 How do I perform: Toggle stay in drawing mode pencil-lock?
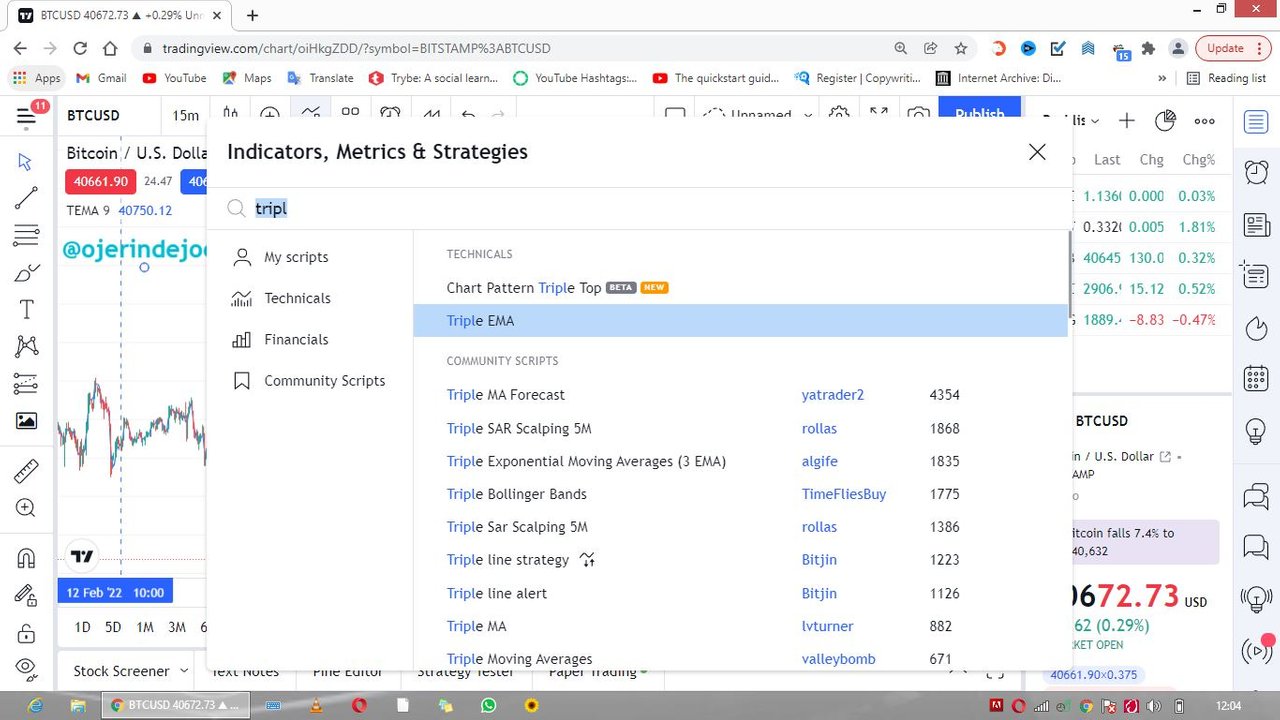26,595
